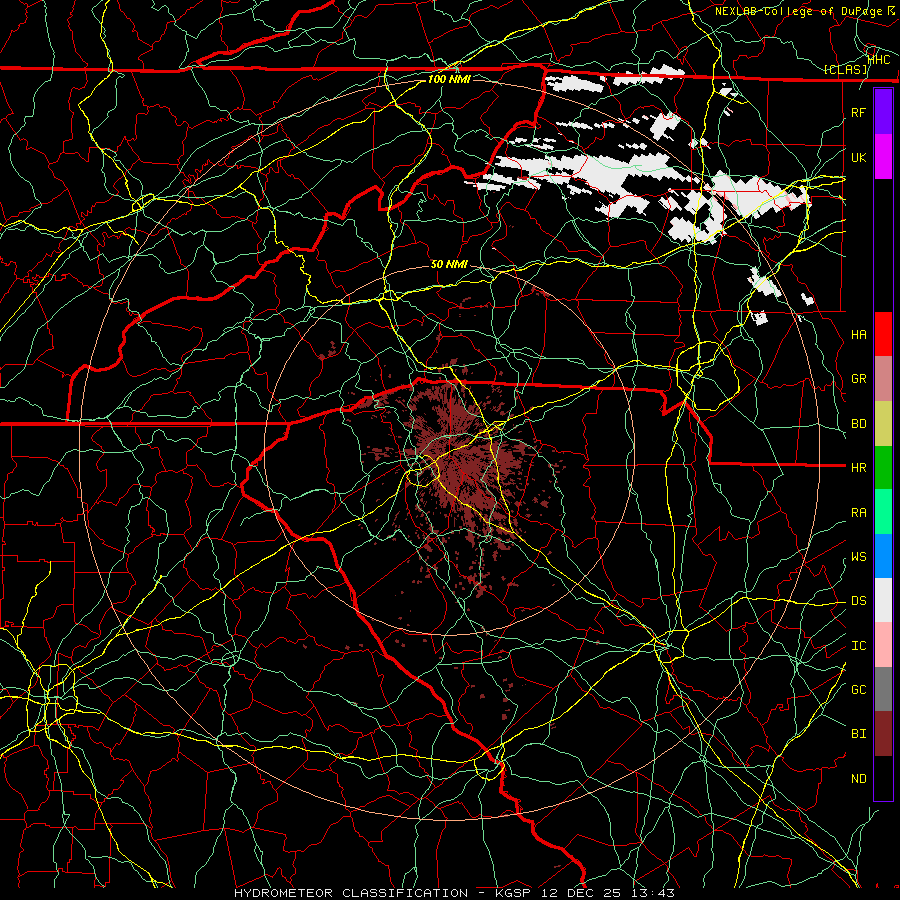This screenshot has width=900, height=900.
Task: Click the DS white legend swatch
Action: 883,600
